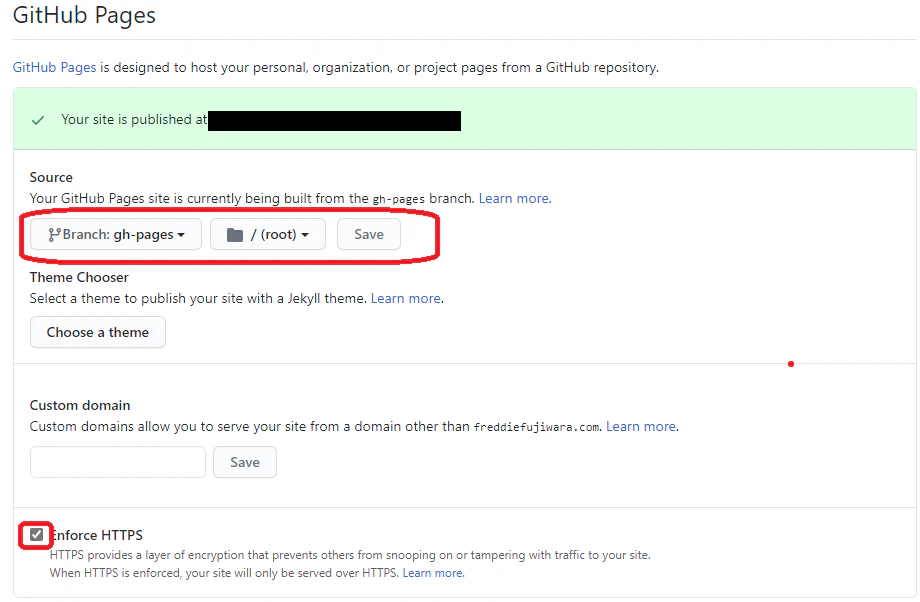Click the GitHub Pages page heading

[84, 15]
